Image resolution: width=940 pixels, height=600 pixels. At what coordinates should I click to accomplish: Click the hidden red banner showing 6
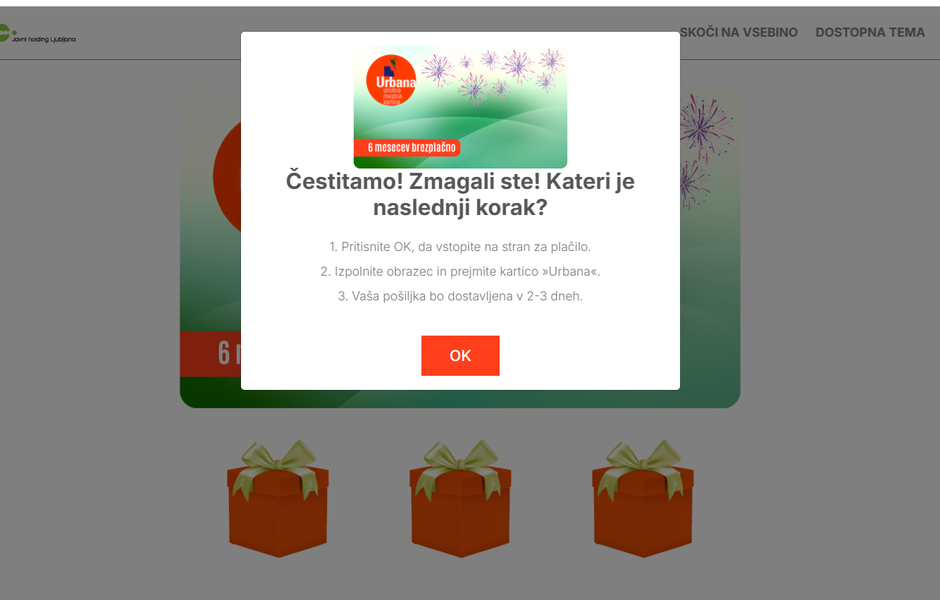click(x=210, y=354)
